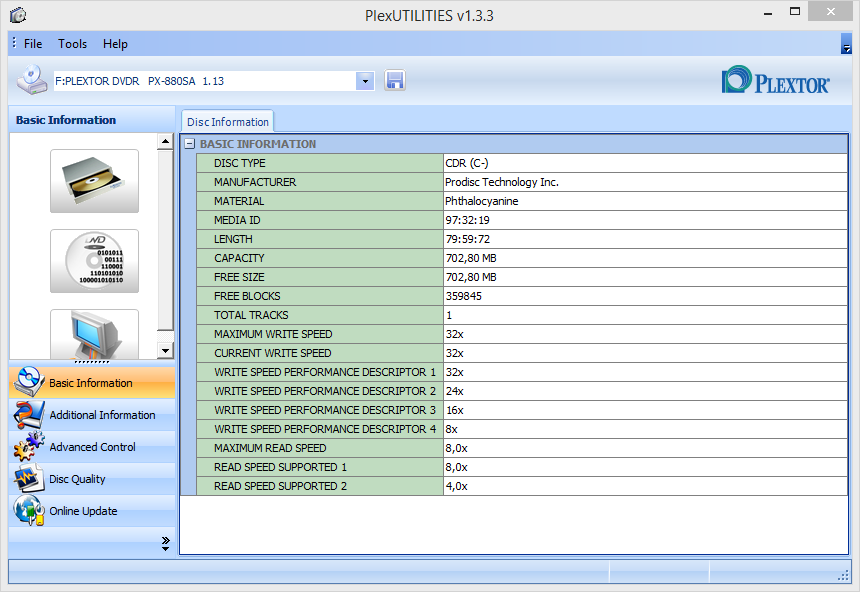Open the drive selection dropdown arrow
Viewport: 860px width, 592px height.
point(365,82)
